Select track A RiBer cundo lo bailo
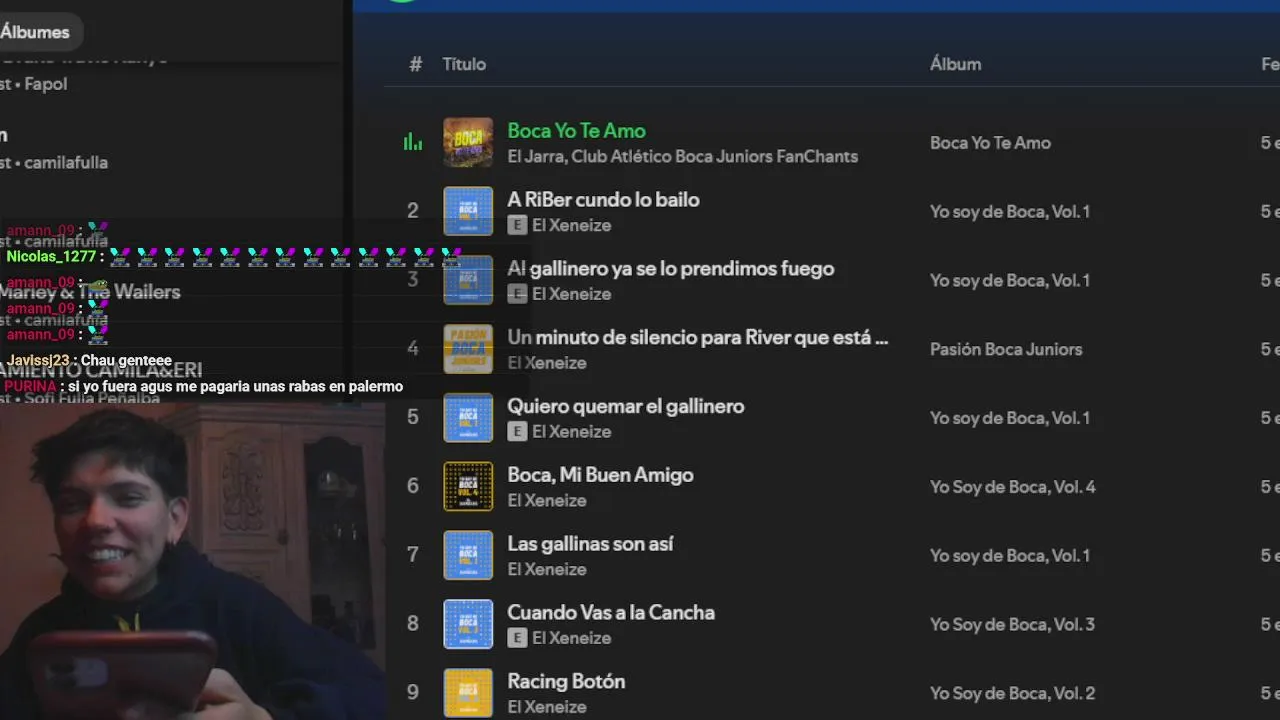The width and height of the screenshot is (1280, 720). coord(603,200)
